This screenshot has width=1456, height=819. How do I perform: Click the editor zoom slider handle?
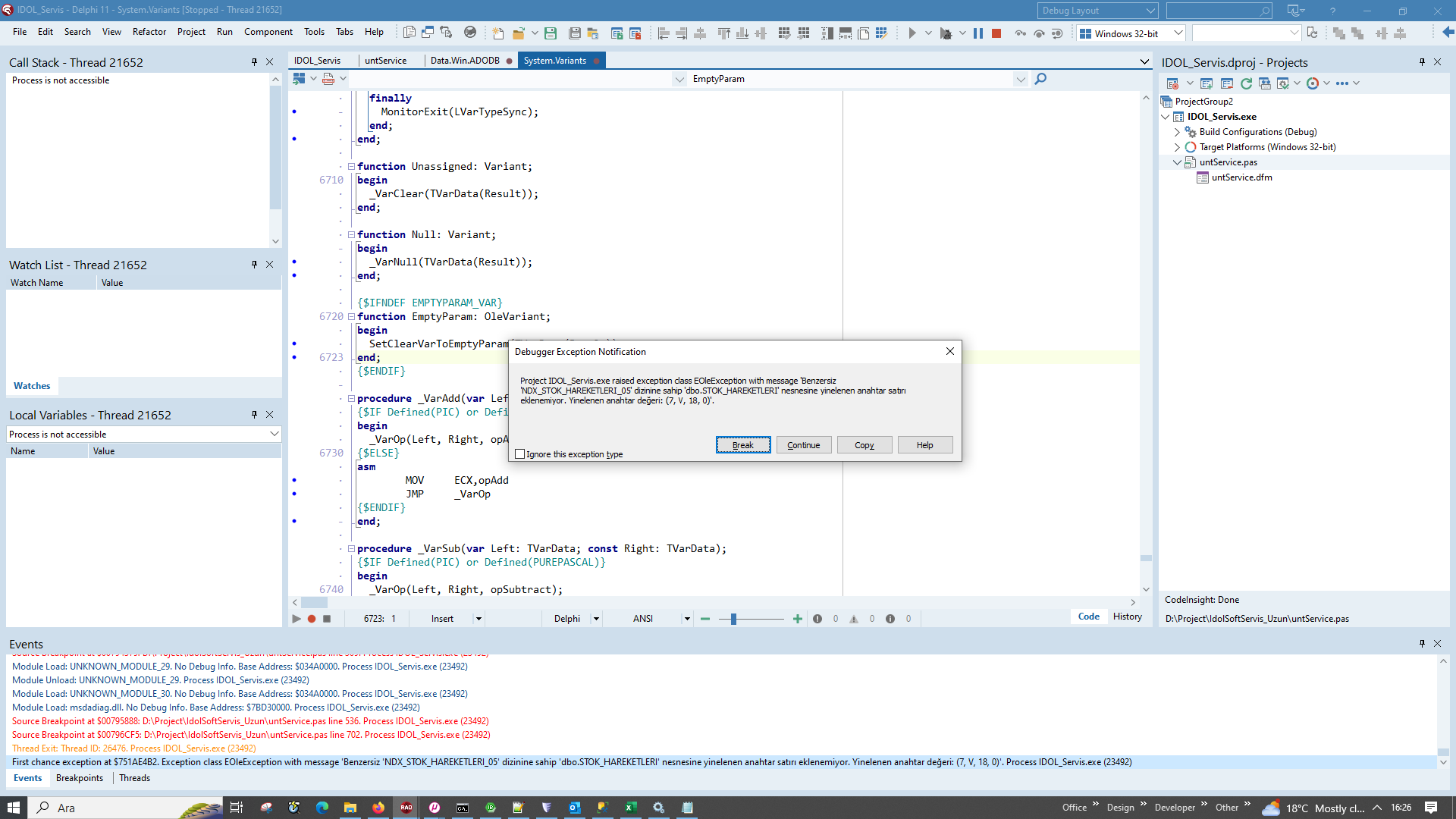(x=733, y=619)
